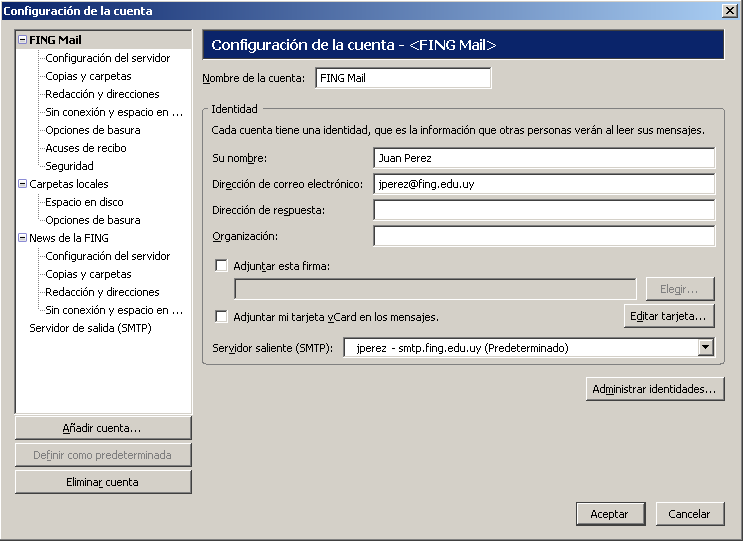Click the Eliminar cuenta button

pos(103,482)
